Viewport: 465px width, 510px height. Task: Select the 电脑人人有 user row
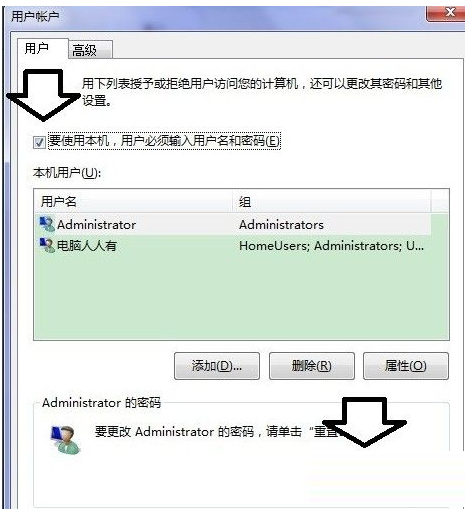point(232,246)
